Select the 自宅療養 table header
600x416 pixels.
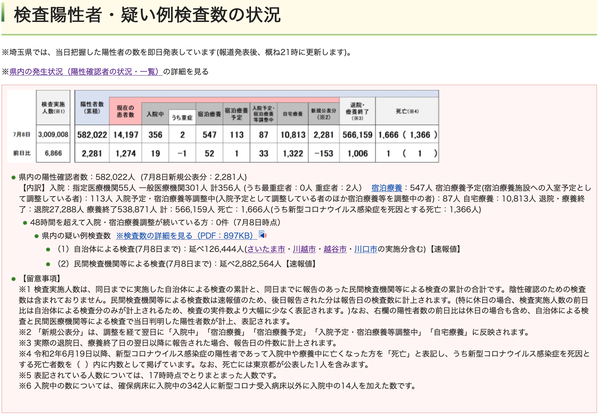coord(293,114)
